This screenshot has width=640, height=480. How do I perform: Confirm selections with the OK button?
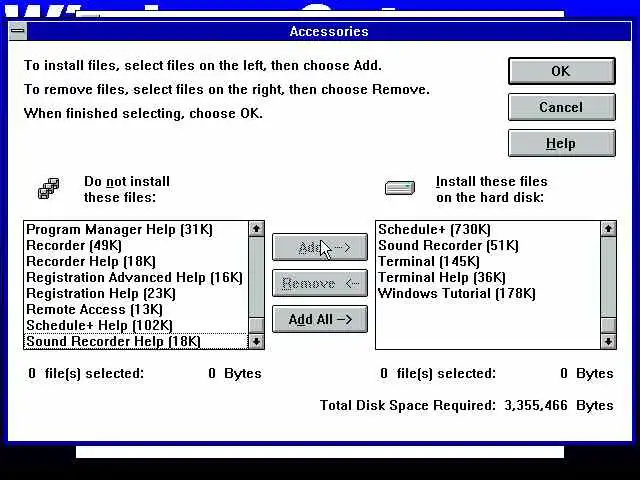(x=562, y=71)
